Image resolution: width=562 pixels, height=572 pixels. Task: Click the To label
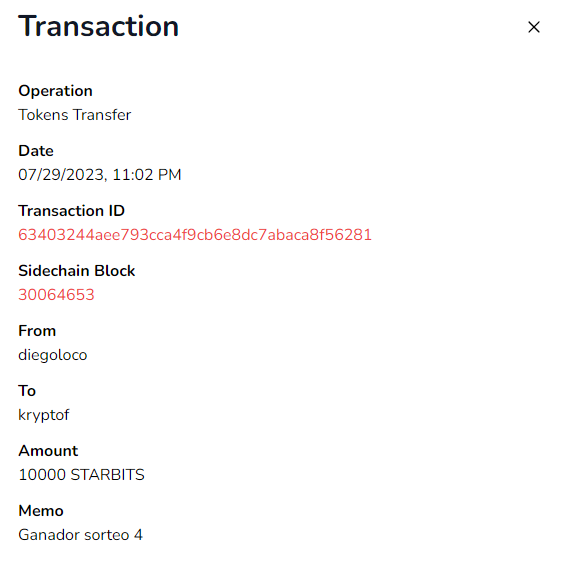pos(27,391)
